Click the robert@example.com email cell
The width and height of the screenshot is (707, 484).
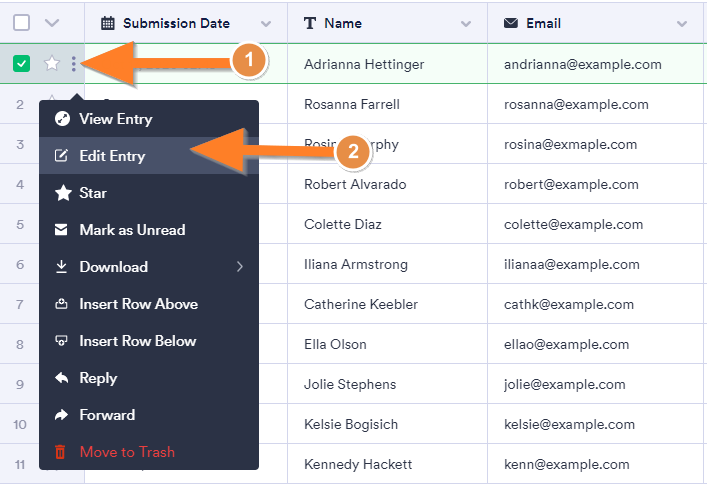tap(571, 184)
